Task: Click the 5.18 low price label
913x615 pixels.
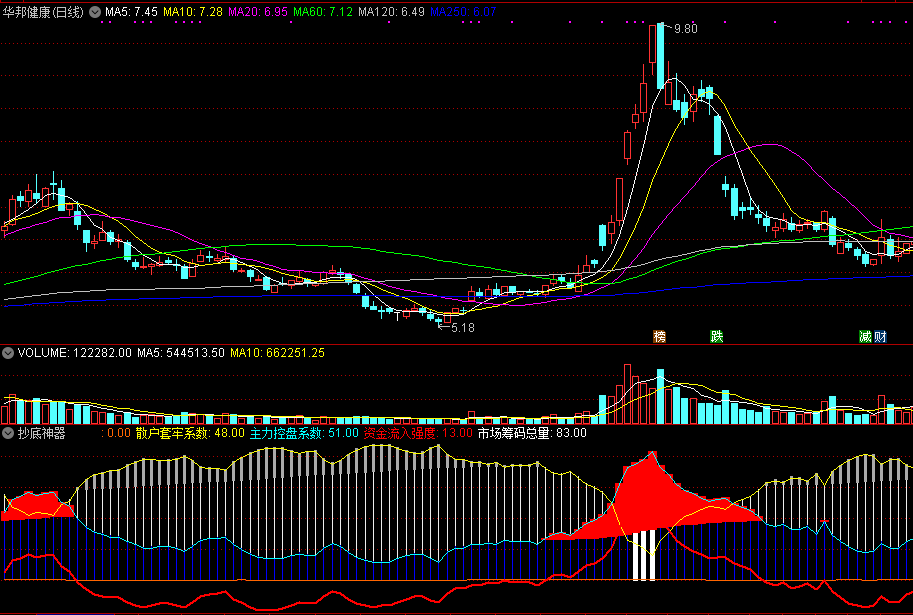Action: pyautogui.click(x=463, y=328)
